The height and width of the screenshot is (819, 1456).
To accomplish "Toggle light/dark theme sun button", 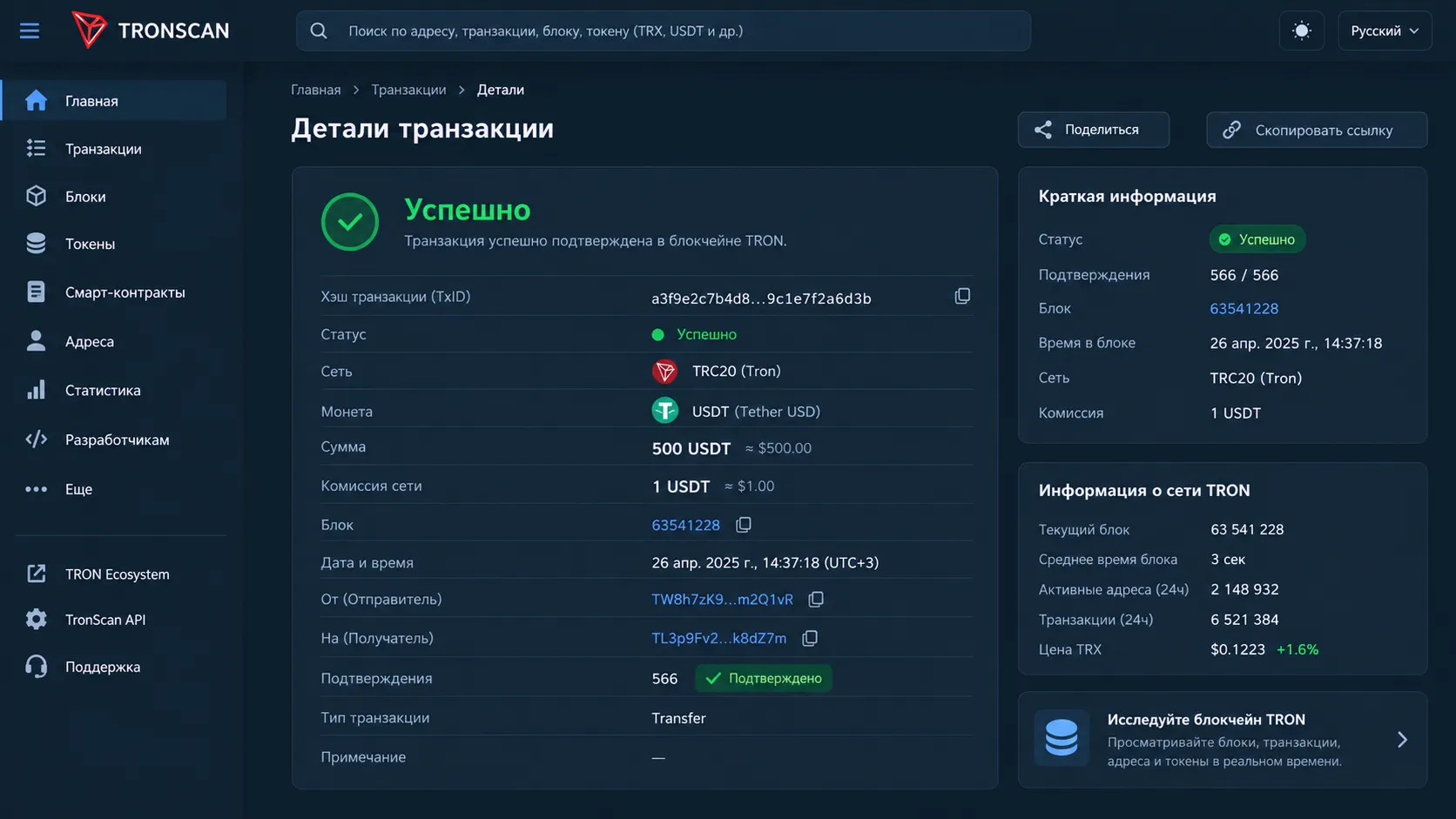I will coord(1301,30).
